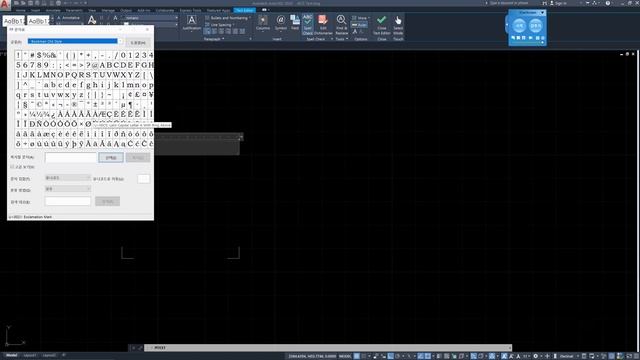Expand the Paragraph panel title
The height and width of the screenshot is (360, 640).
pos(214,39)
